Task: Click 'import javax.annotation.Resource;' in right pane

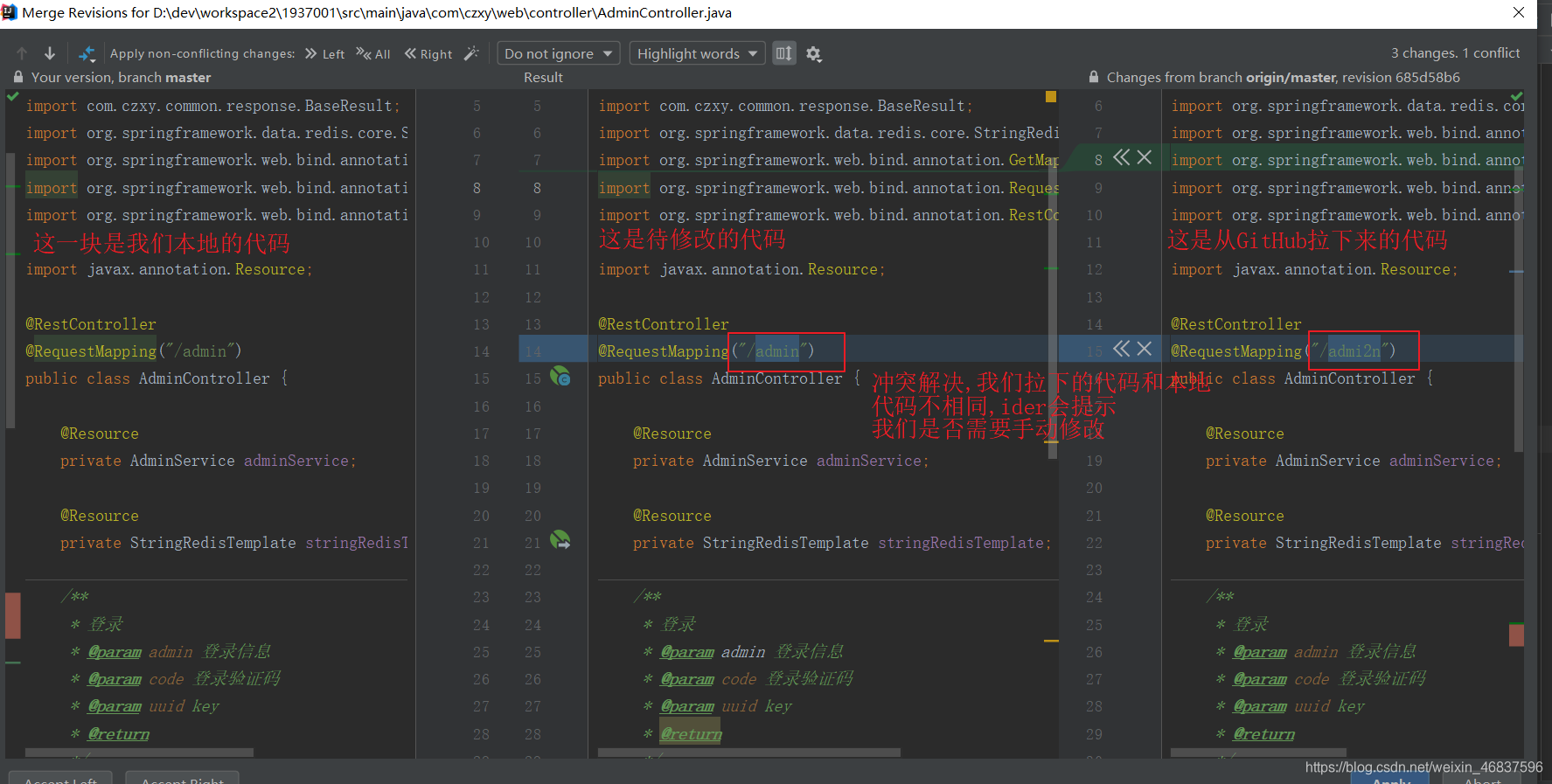Action: click(x=1315, y=269)
